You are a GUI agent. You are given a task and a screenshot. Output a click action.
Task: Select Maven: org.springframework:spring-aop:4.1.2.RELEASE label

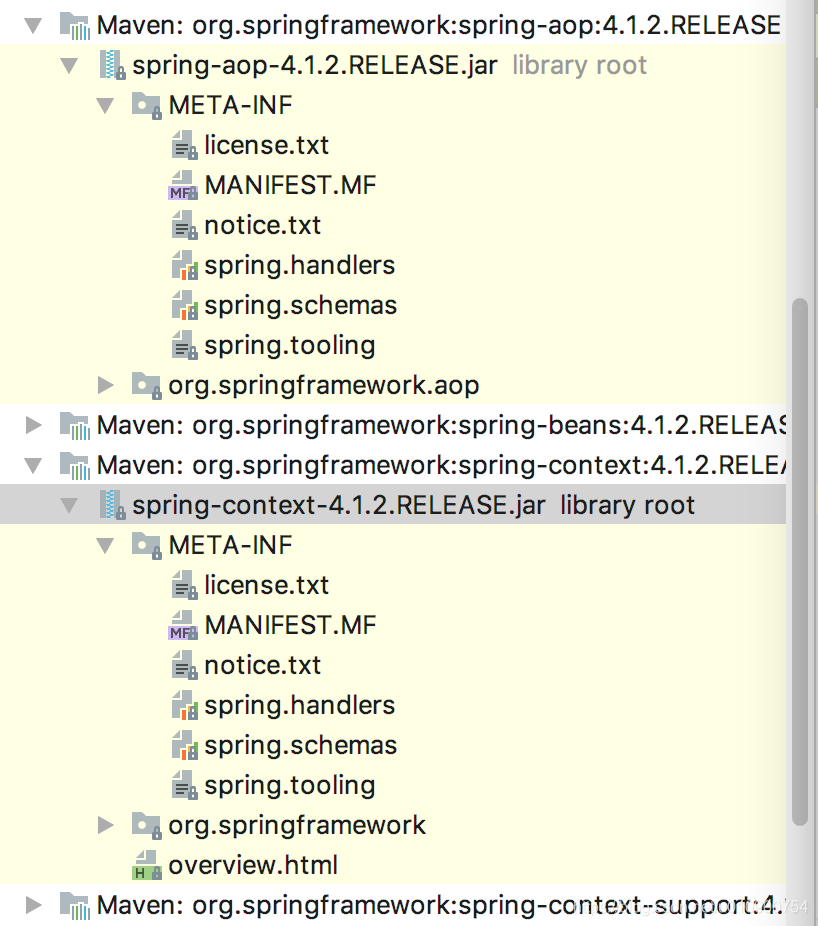(x=439, y=25)
